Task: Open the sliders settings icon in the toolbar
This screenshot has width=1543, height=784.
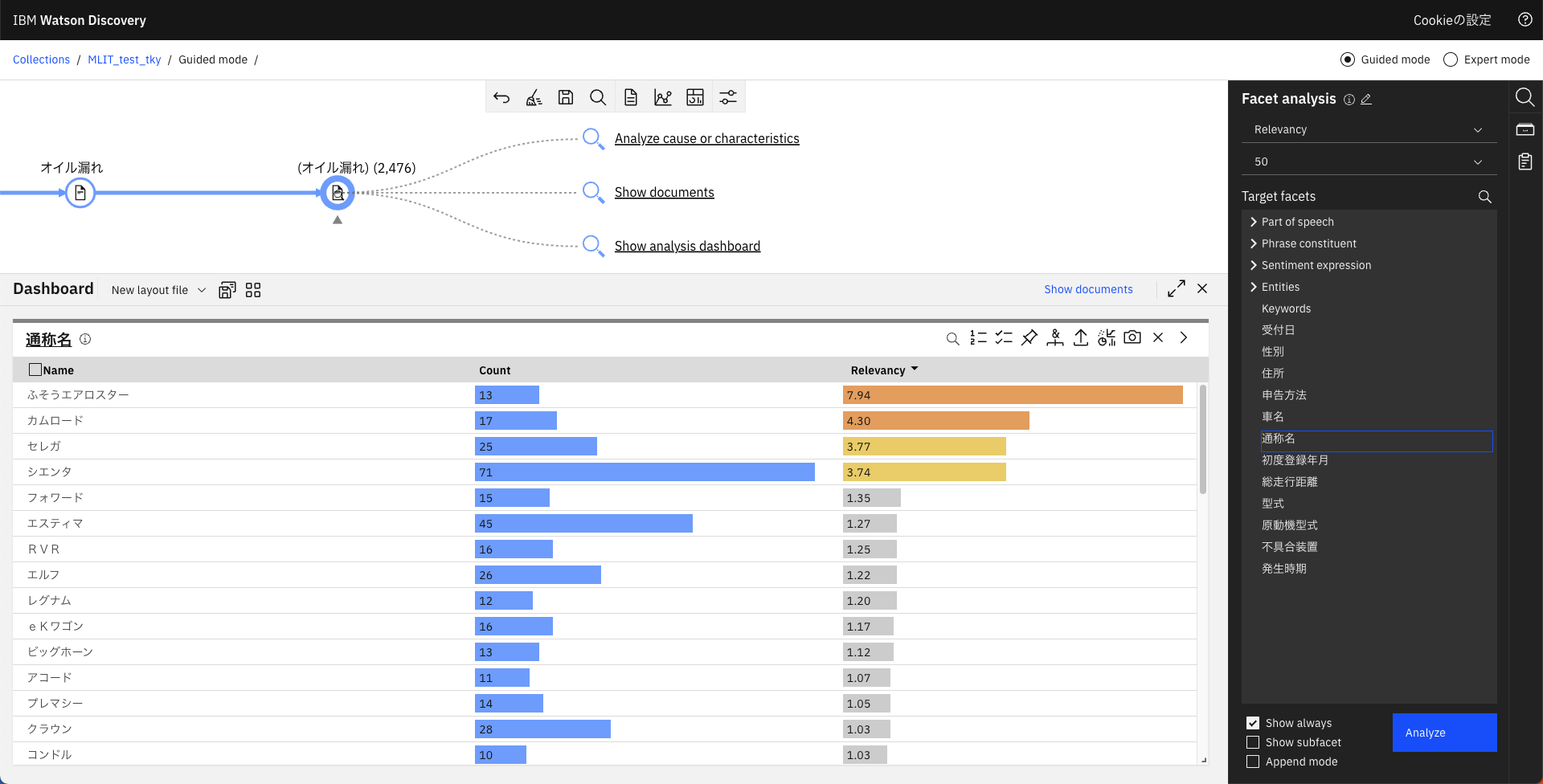Action: 728,97
